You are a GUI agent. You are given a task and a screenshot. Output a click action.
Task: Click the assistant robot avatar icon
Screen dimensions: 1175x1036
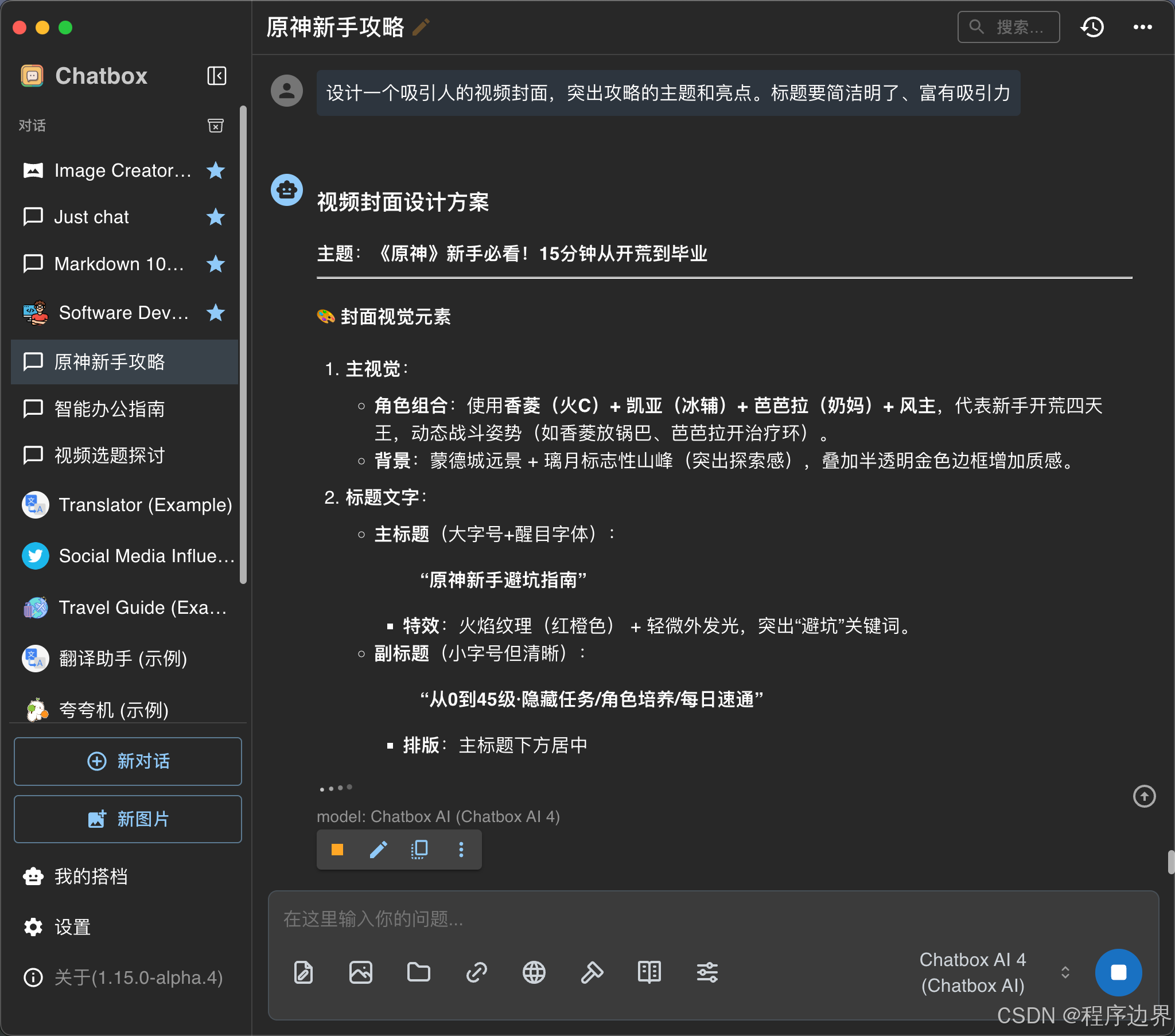287,190
